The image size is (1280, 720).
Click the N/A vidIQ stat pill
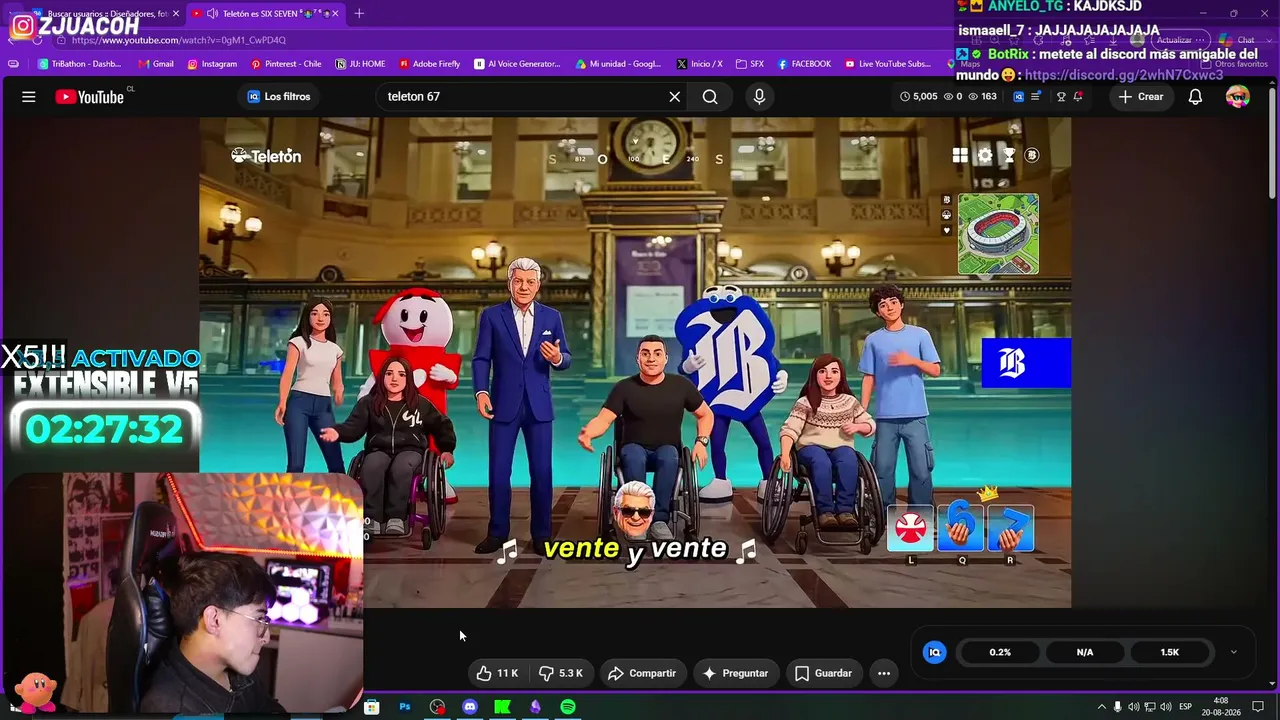[x=1085, y=652]
